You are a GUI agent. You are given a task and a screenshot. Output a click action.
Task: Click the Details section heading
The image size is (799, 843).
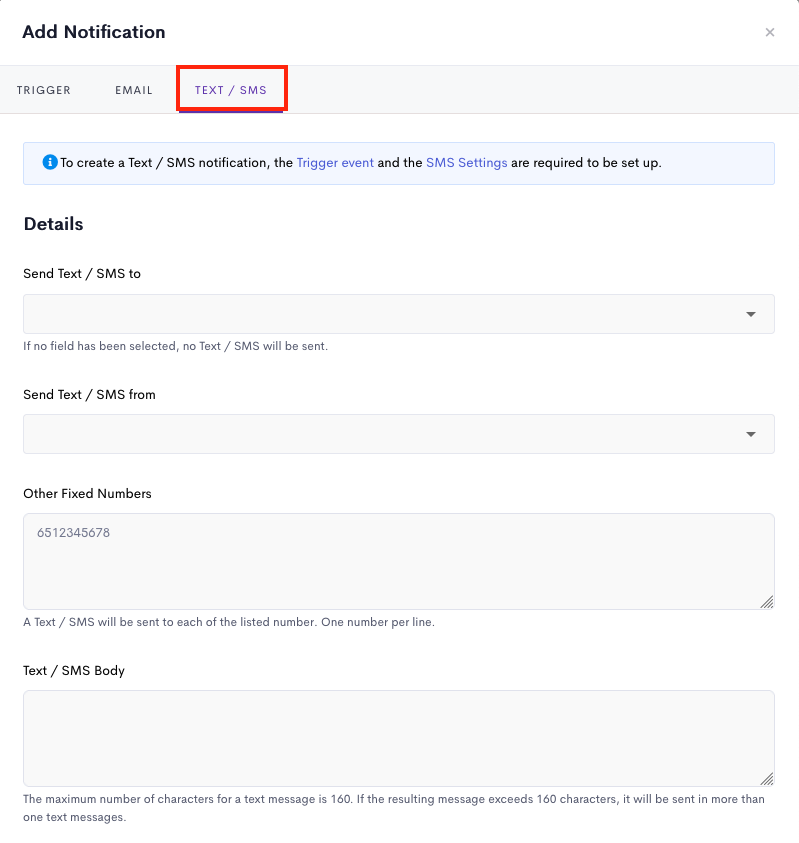(54, 224)
